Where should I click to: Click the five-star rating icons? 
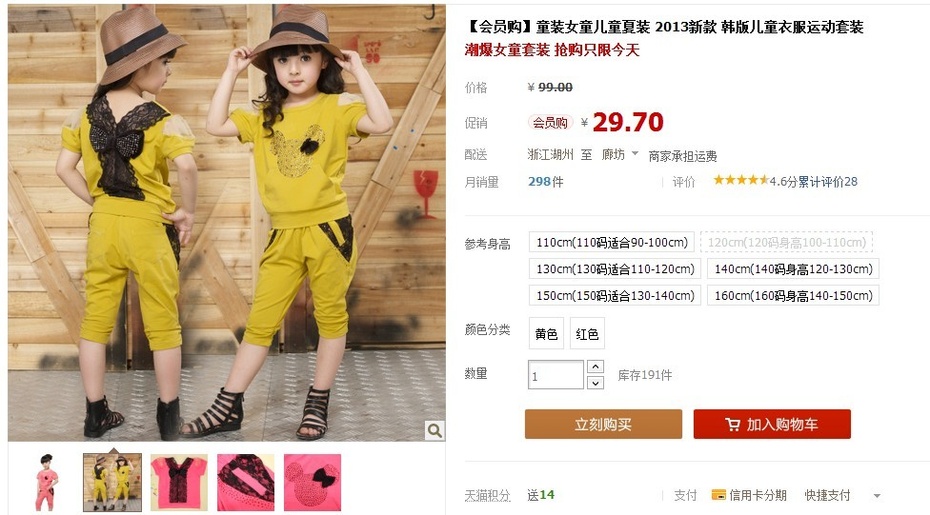pos(741,180)
